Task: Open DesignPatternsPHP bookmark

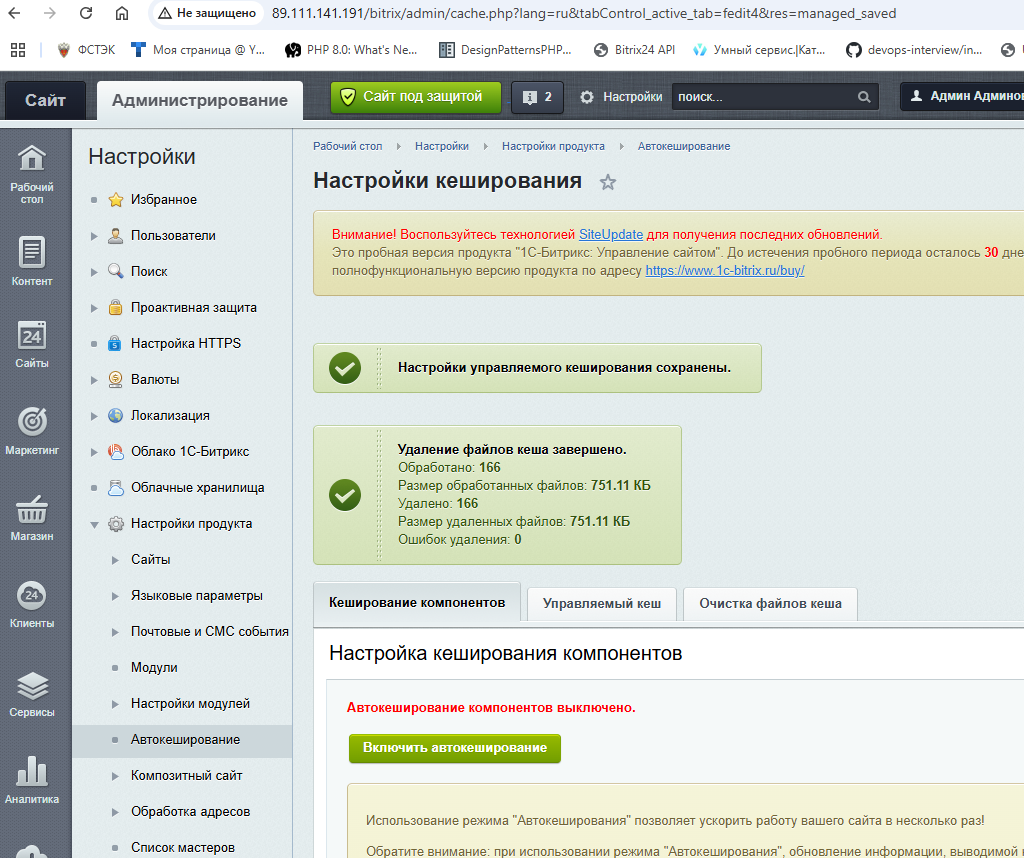Action: click(x=505, y=50)
